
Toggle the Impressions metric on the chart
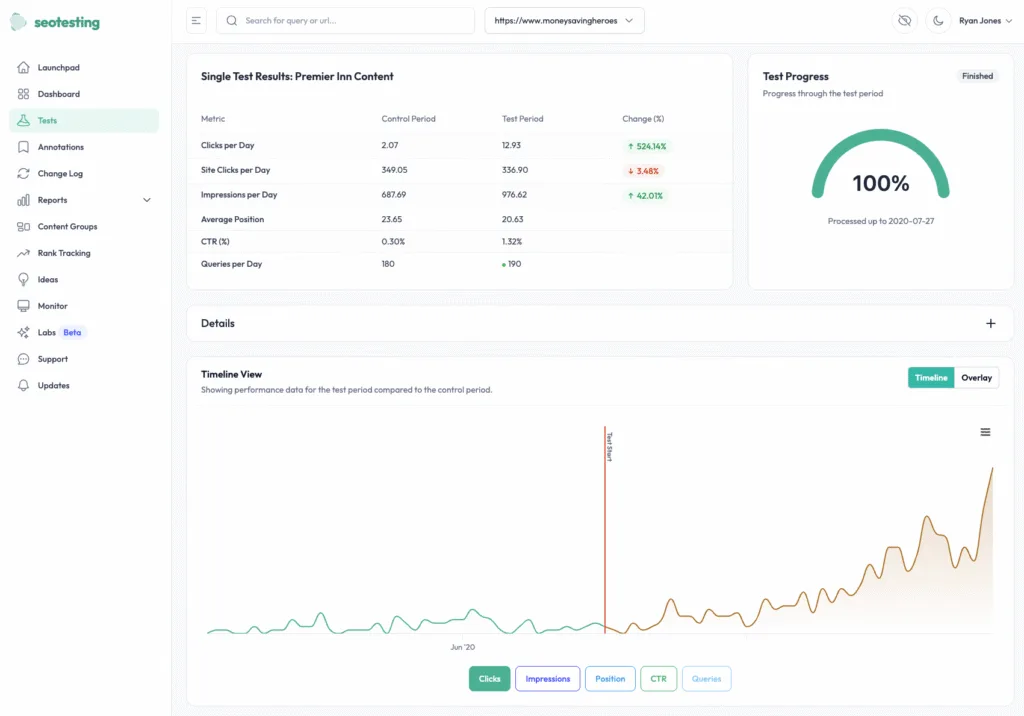(x=547, y=678)
